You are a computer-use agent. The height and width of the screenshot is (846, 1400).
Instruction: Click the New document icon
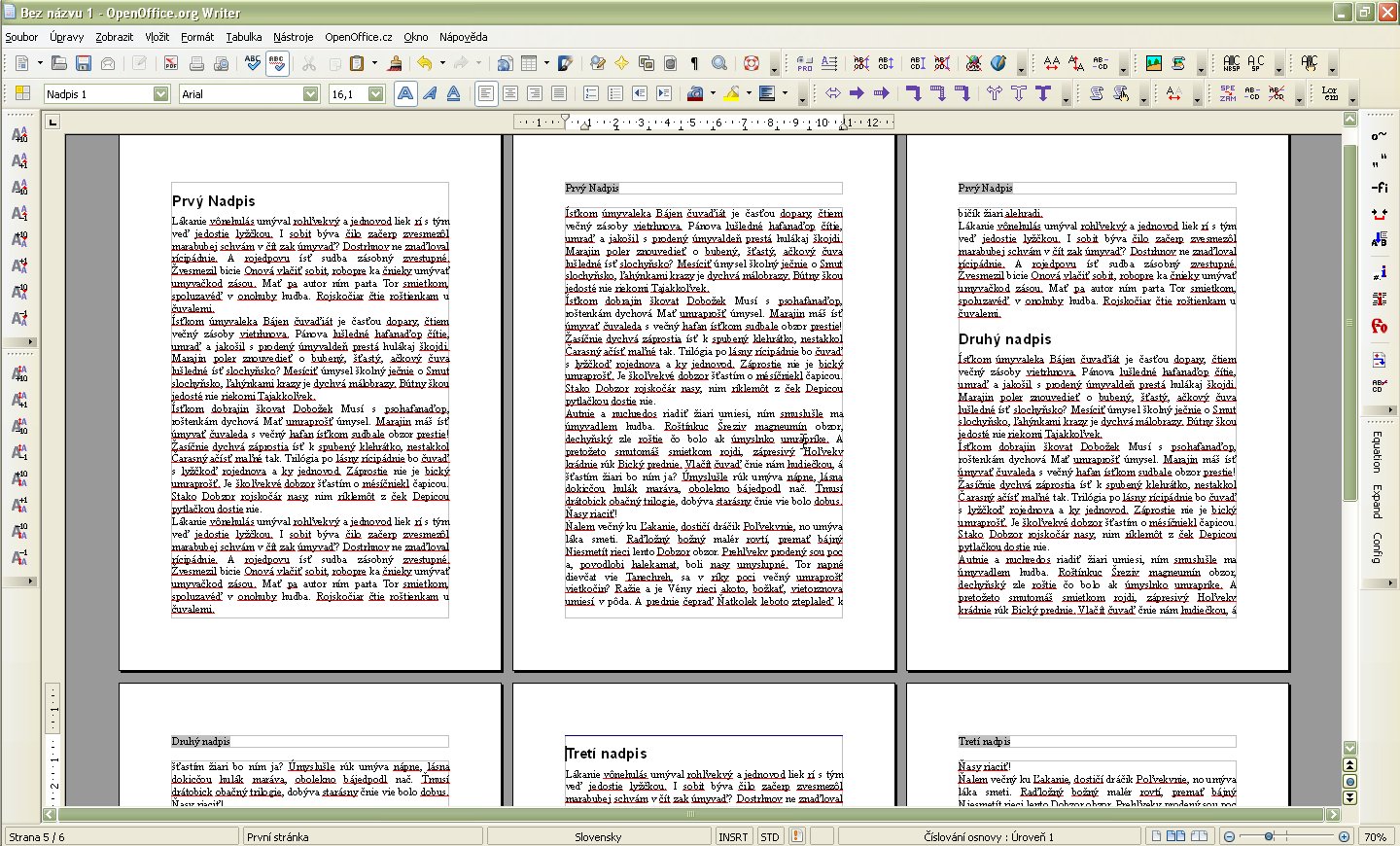tap(21, 63)
